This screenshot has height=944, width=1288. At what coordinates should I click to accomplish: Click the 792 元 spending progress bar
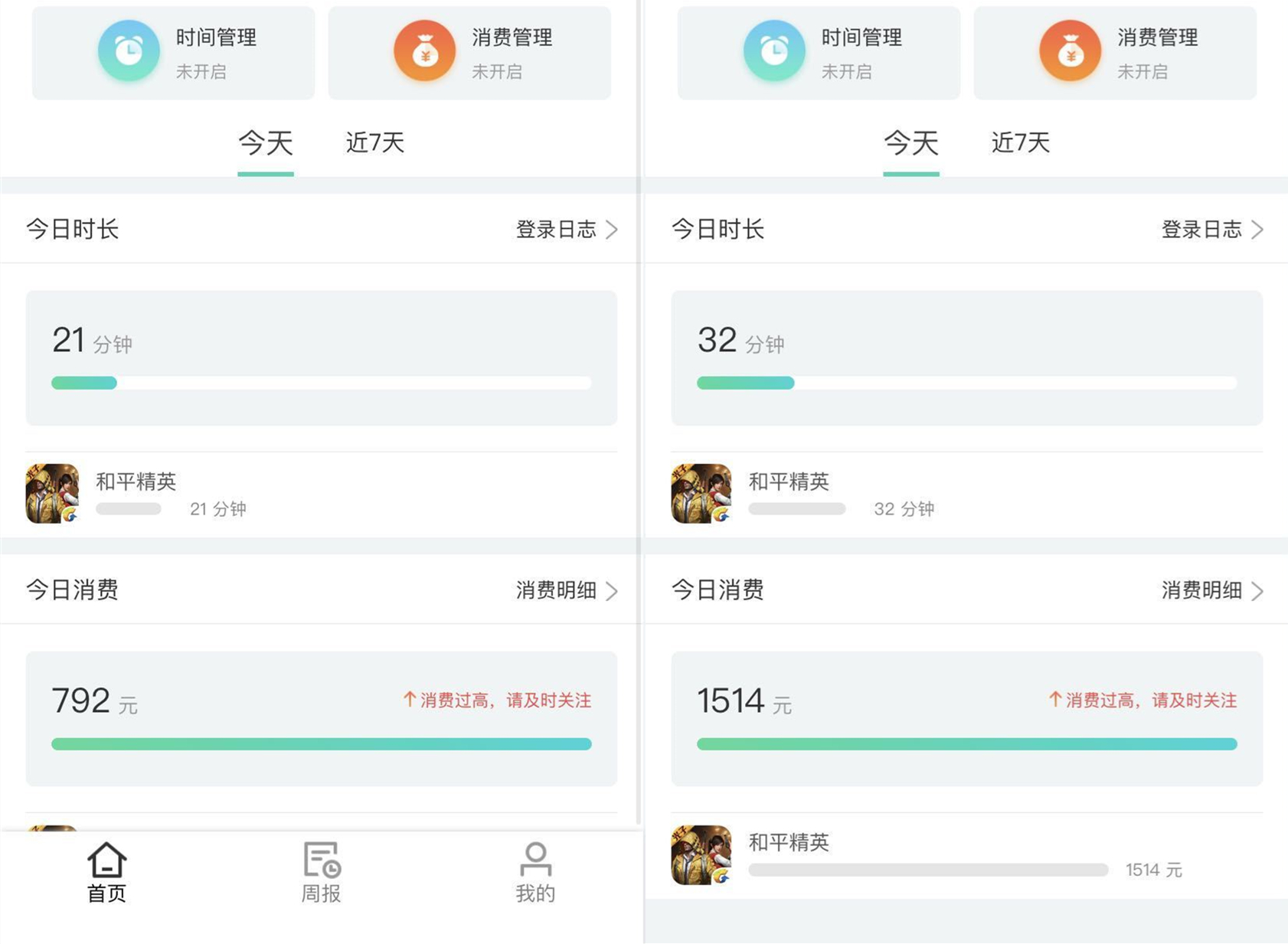[x=322, y=744]
